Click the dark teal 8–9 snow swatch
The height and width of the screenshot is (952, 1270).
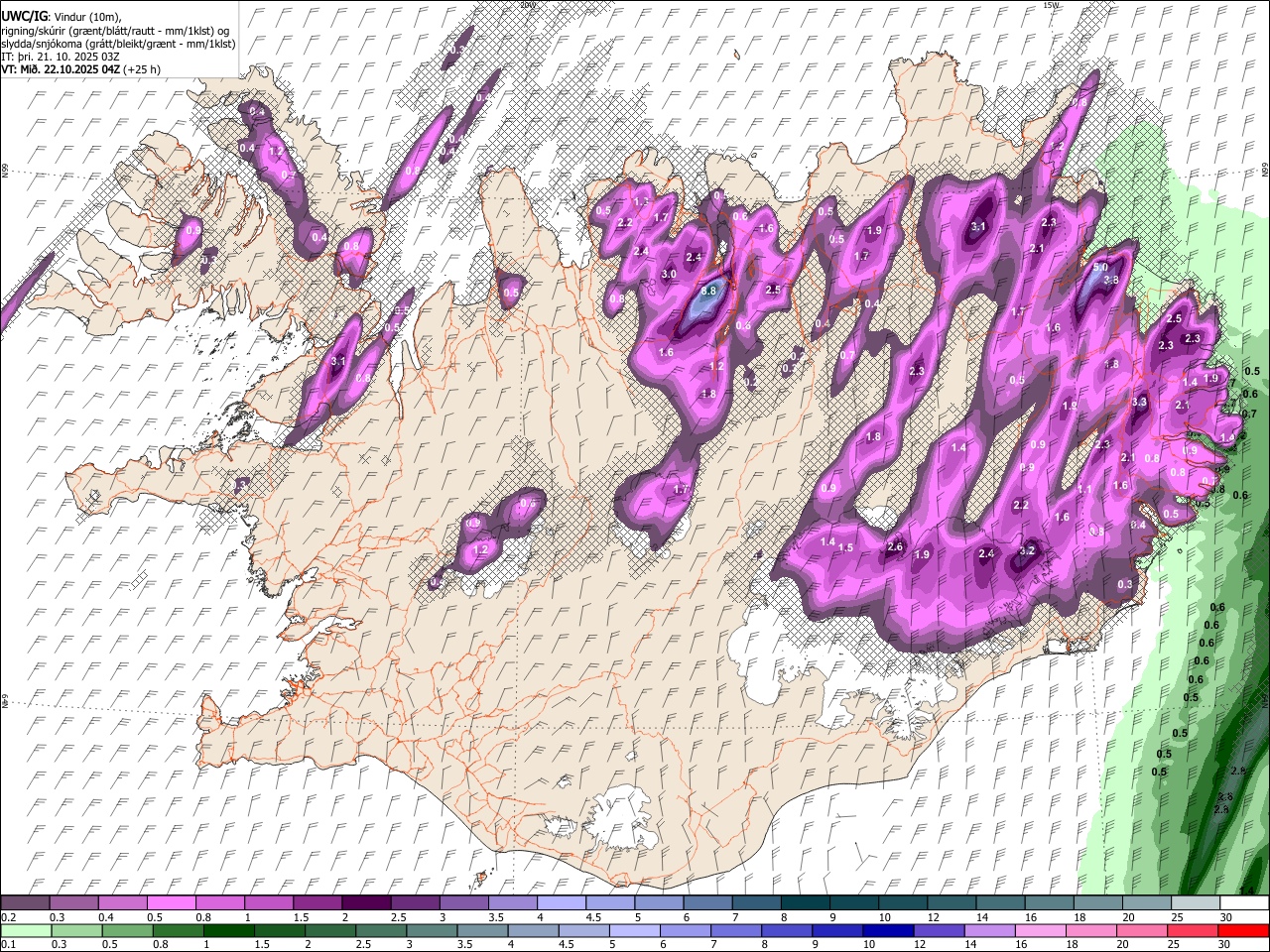click(x=806, y=903)
